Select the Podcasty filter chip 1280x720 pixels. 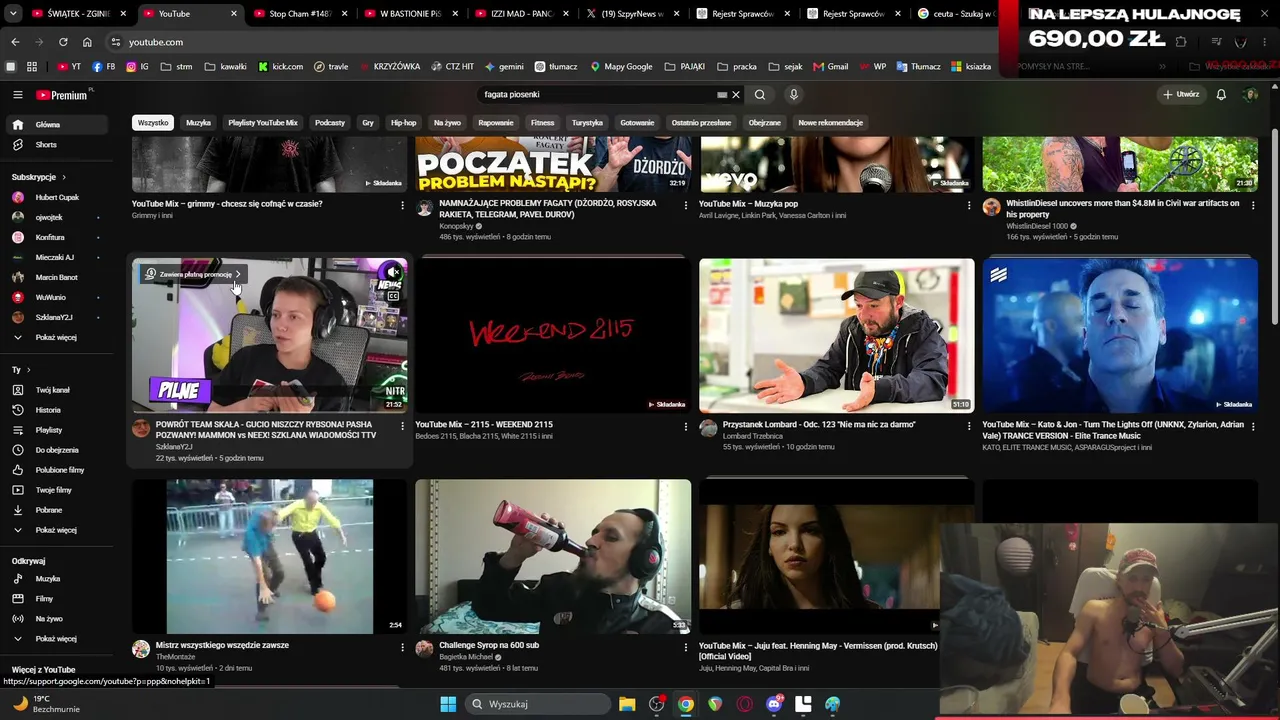tap(330, 123)
